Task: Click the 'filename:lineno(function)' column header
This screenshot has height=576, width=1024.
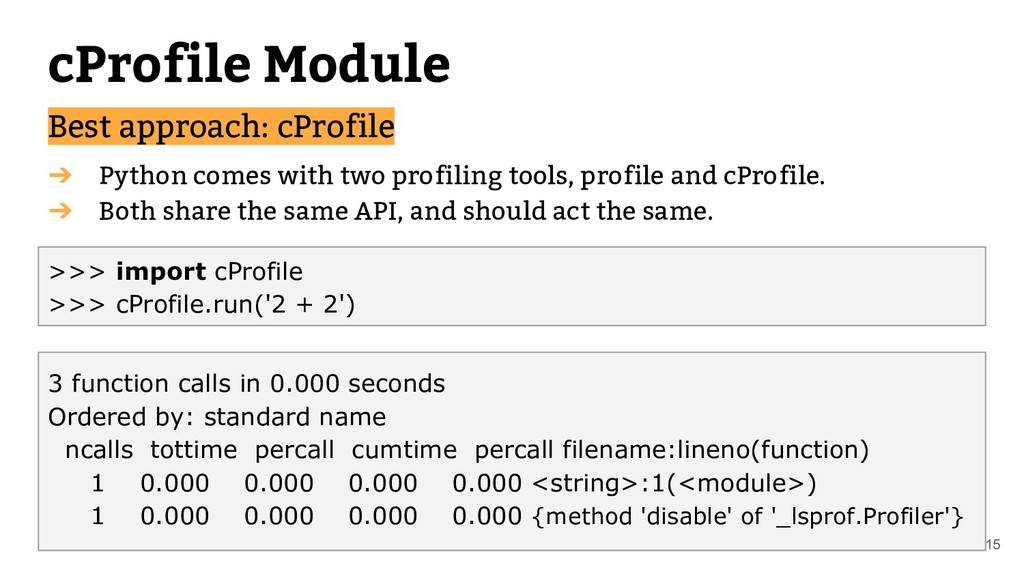Action: (715, 450)
